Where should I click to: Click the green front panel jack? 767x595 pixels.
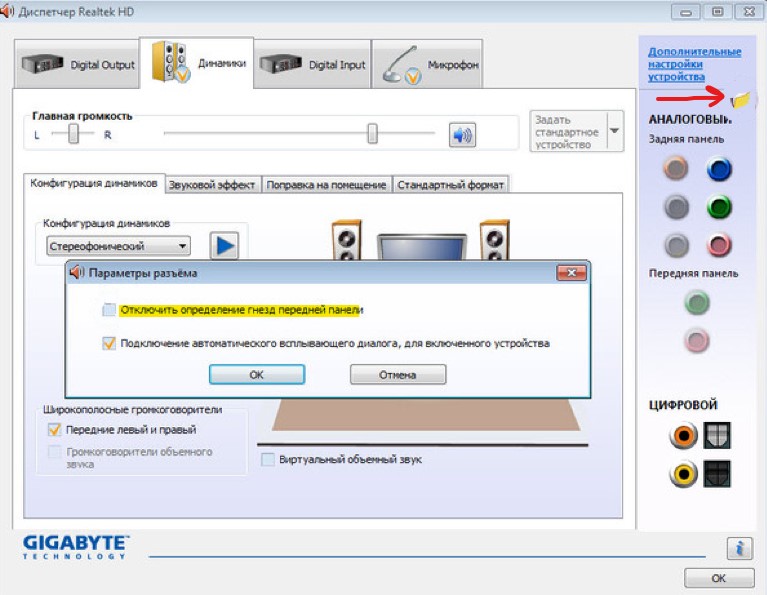(x=697, y=302)
